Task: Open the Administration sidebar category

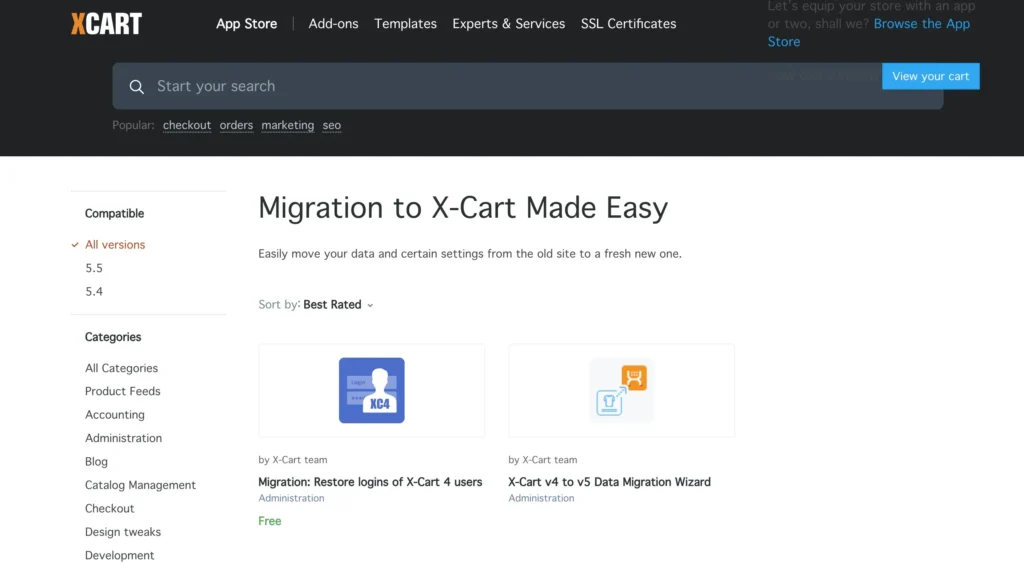Action: [123, 439]
